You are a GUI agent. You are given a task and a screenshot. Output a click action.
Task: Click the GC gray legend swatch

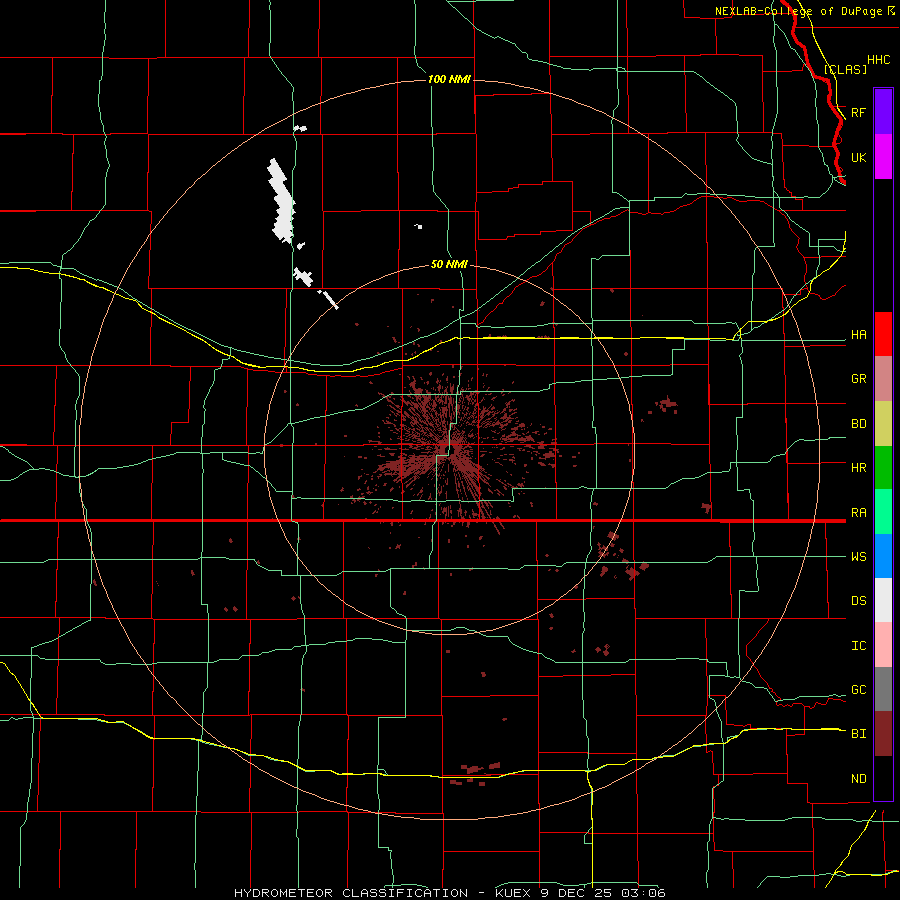click(883, 689)
